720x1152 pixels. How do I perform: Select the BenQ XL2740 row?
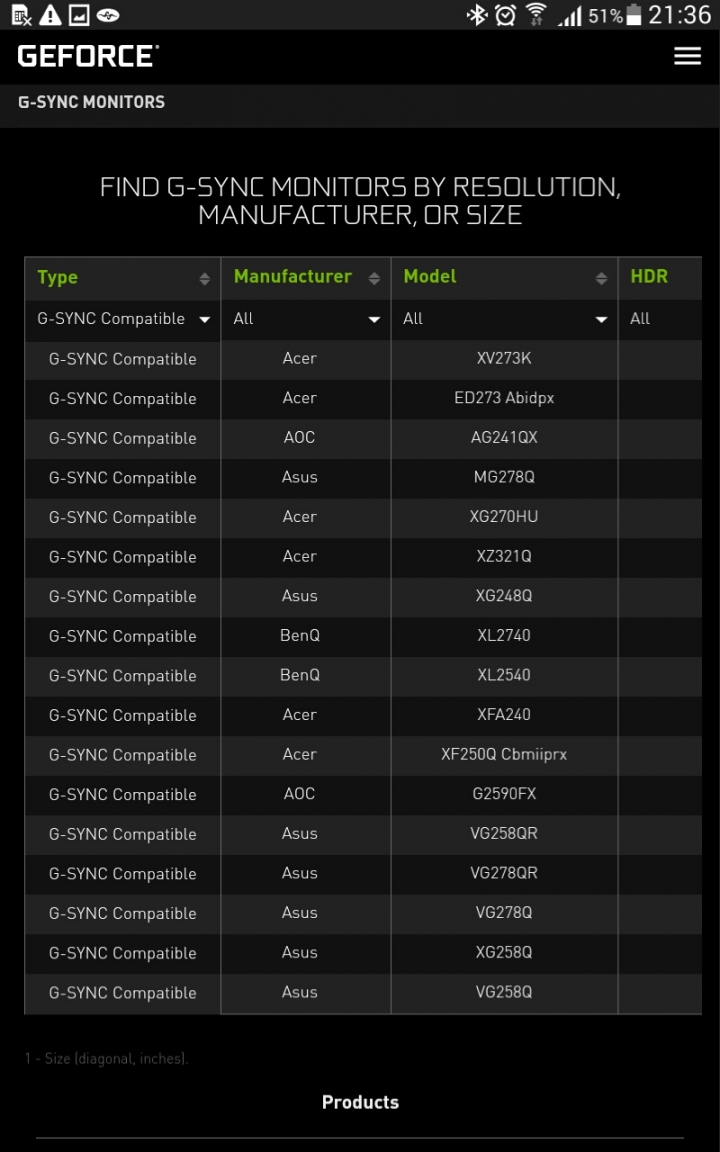[x=363, y=636]
